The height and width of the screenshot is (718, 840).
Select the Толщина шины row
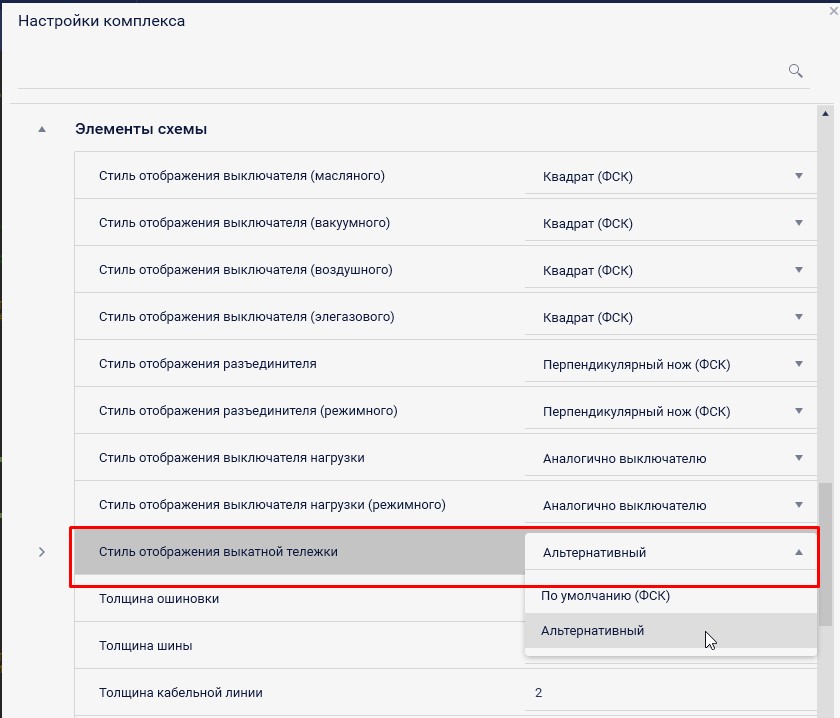[x=300, y=645]
